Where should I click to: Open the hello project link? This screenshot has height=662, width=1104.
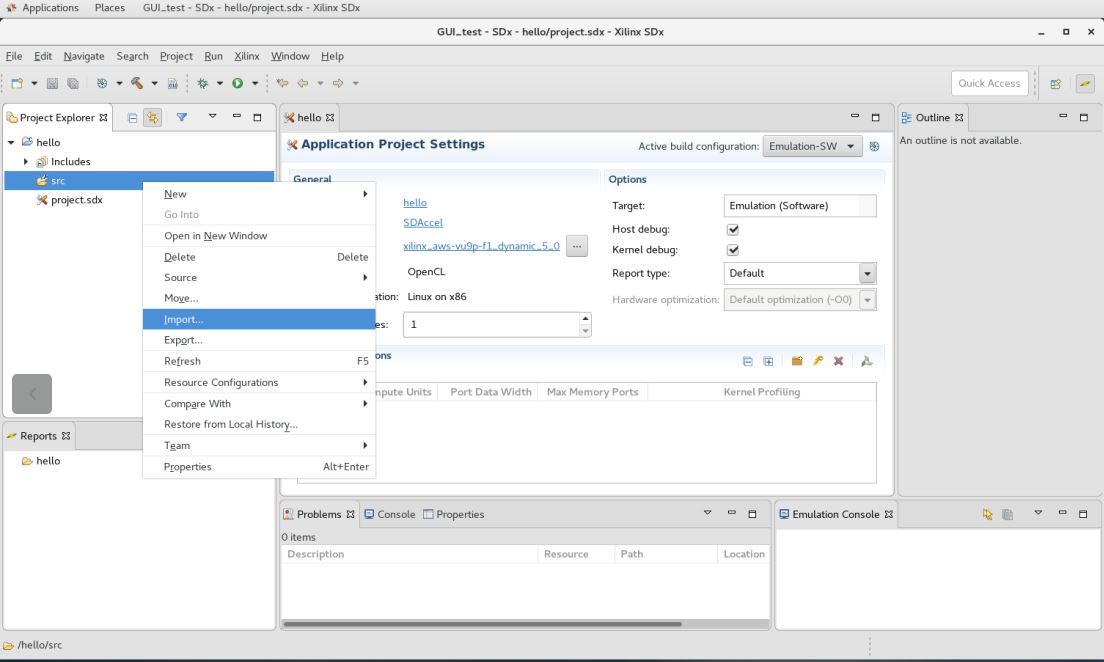tap(415, 203)
